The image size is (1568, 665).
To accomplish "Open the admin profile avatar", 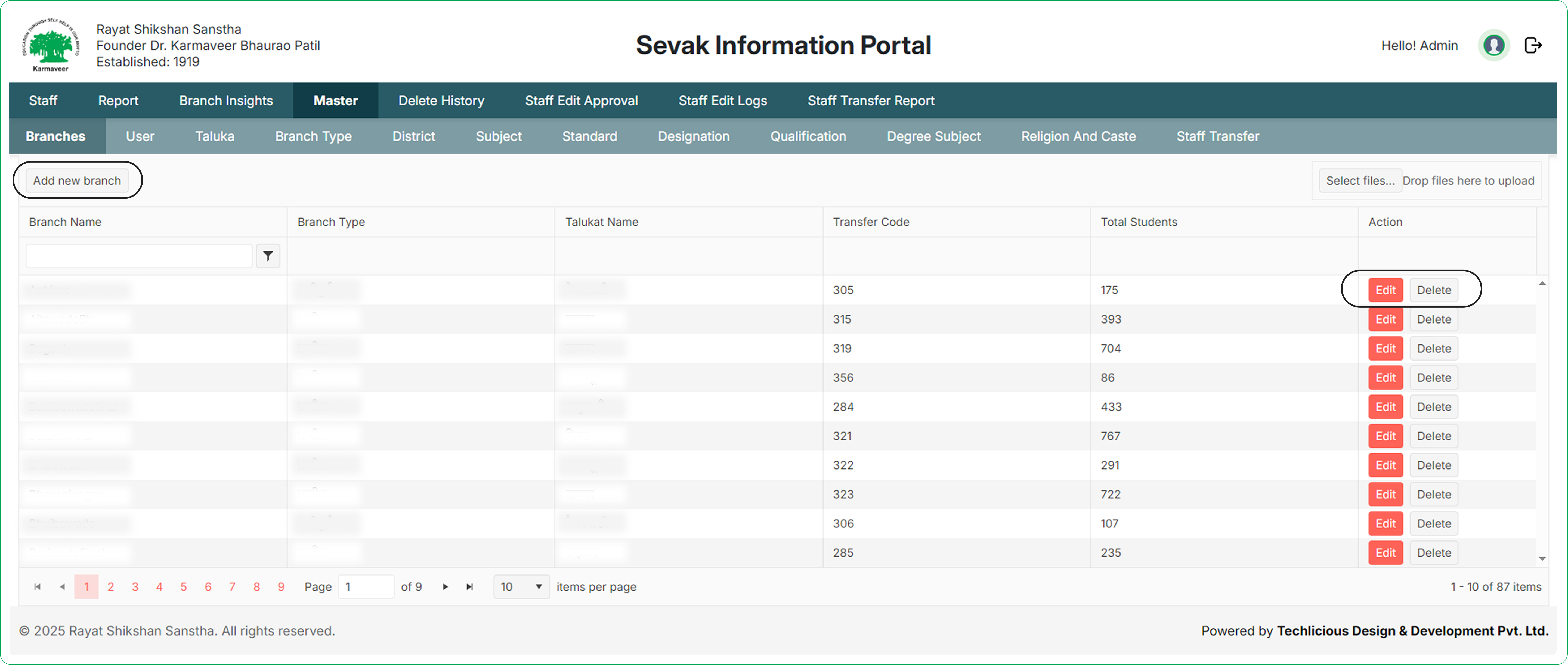I will click(1494, 45).
